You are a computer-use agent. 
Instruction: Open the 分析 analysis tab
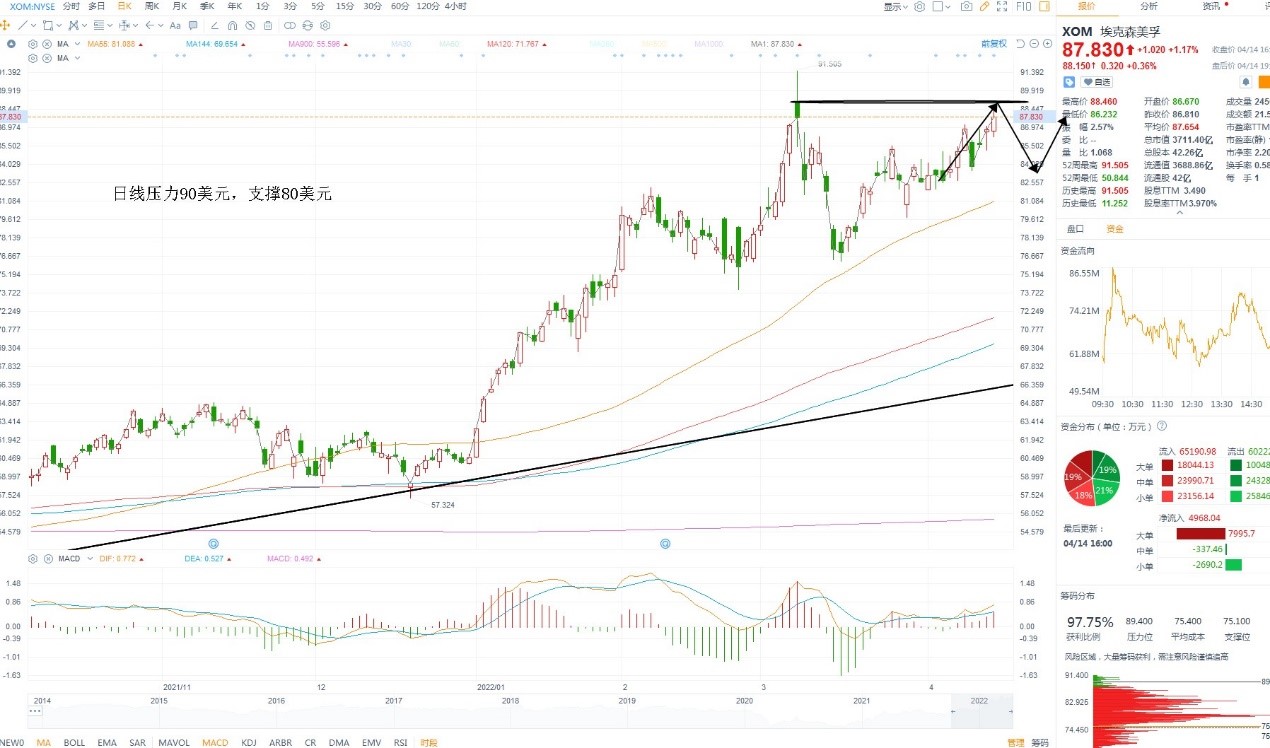click(1149, 6)
